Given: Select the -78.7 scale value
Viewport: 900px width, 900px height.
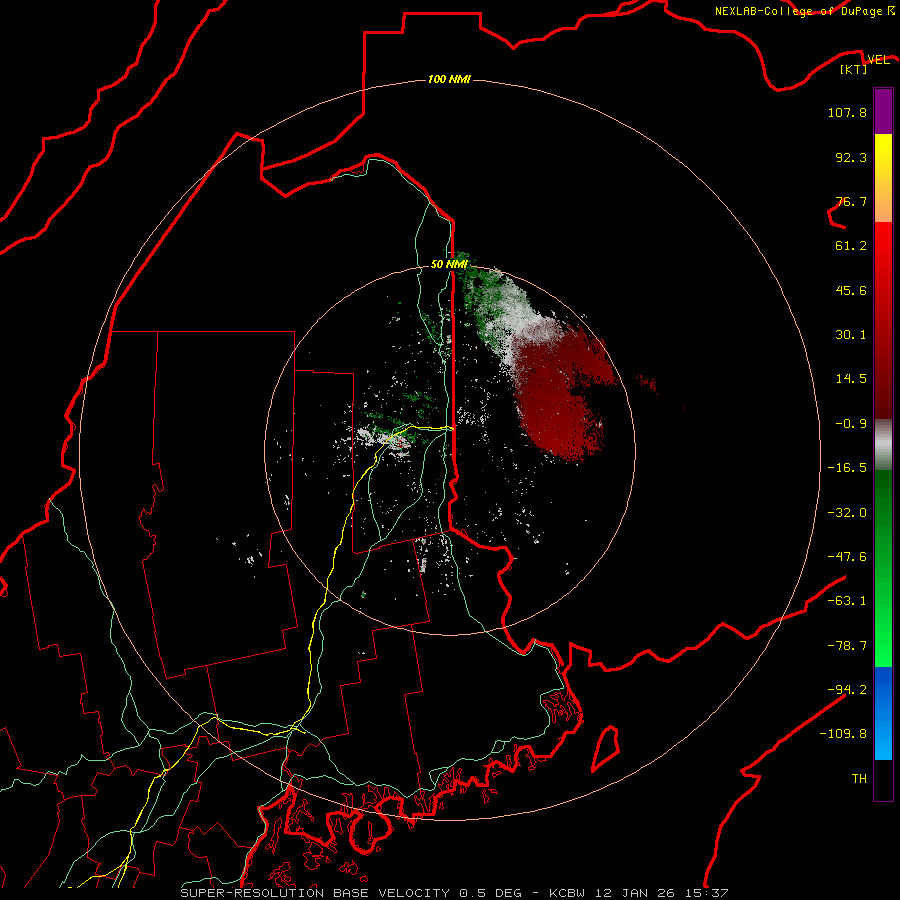Looking at the screenshot, I should tap(847, 646).
